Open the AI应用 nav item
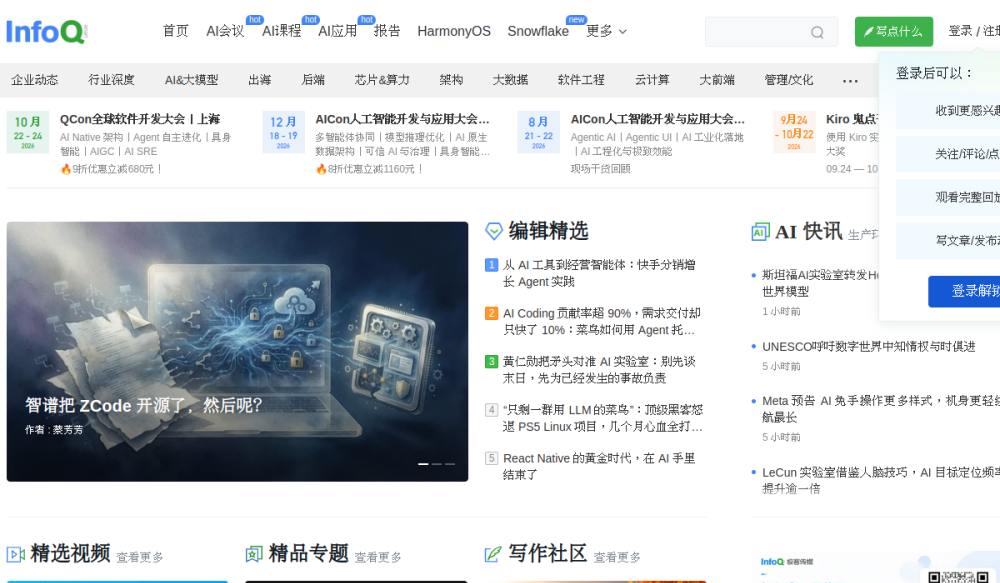Screen dimensions: 1000x583 (x=337, y=31)
